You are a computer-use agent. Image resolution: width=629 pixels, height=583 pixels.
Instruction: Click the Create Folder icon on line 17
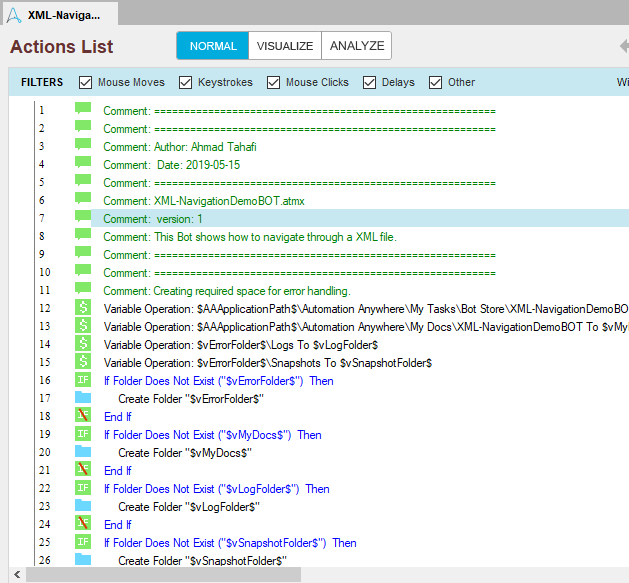coord(83,398)
